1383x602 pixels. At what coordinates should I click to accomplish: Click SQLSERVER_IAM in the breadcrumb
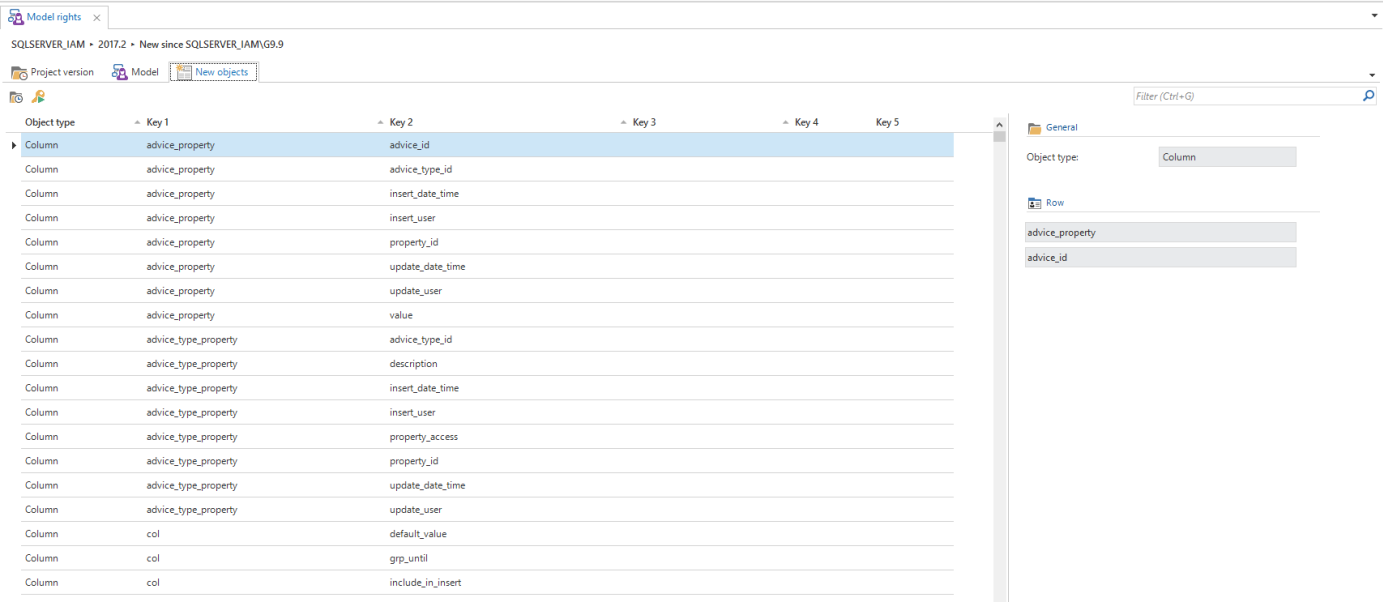47,45
